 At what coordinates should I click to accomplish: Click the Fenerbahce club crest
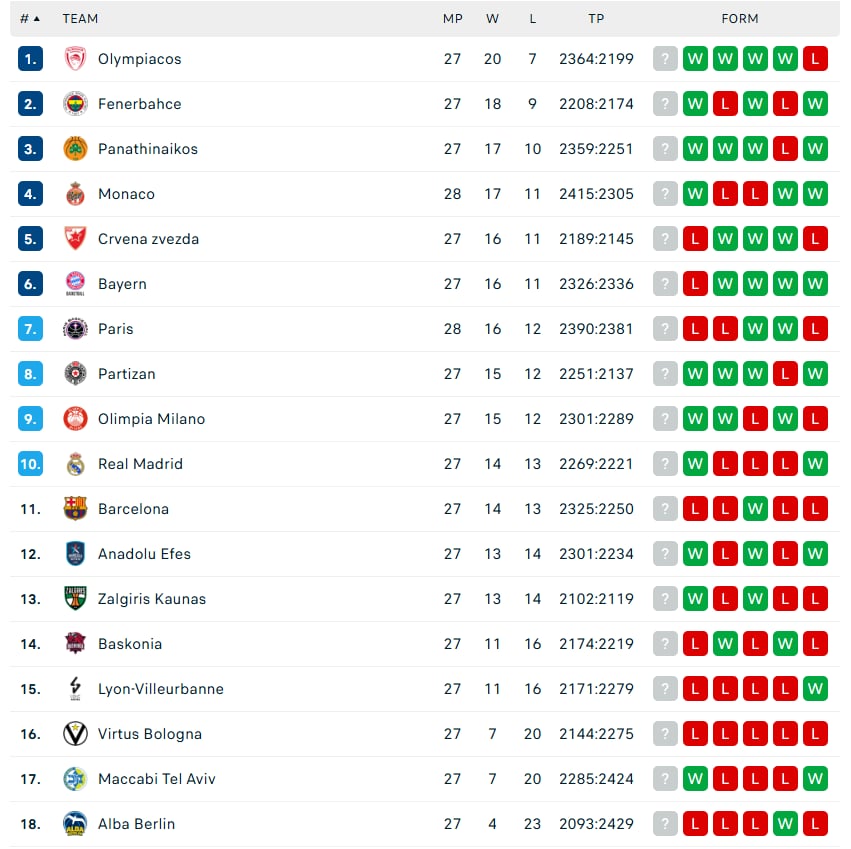(75, 104)
